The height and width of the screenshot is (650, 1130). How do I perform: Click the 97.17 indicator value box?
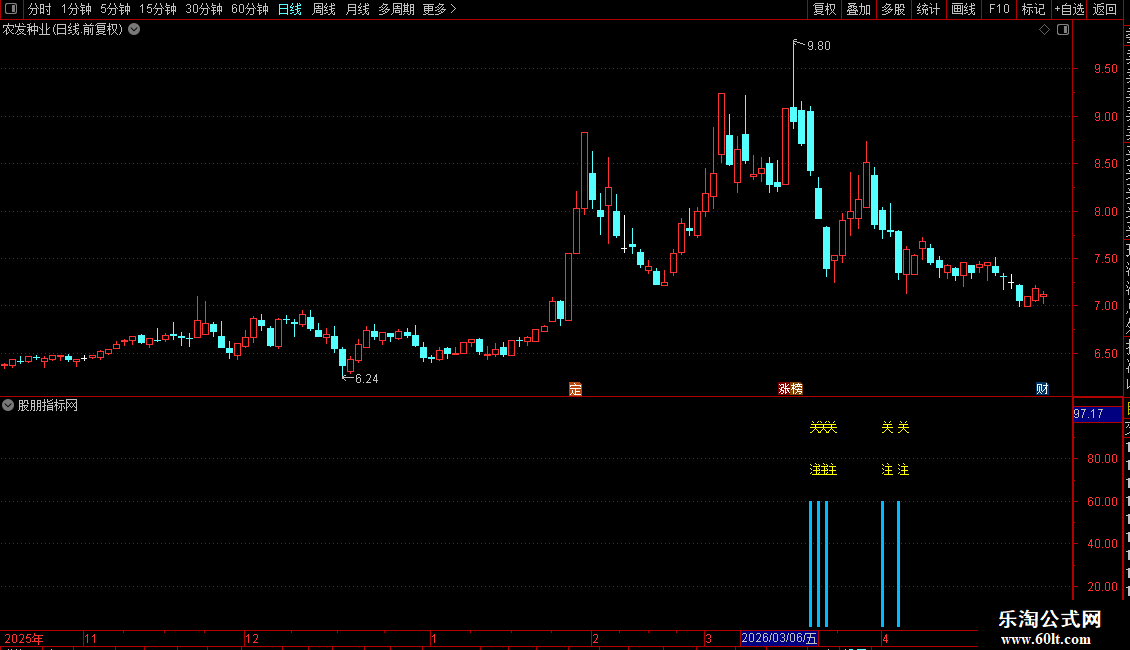(1098, 414)
